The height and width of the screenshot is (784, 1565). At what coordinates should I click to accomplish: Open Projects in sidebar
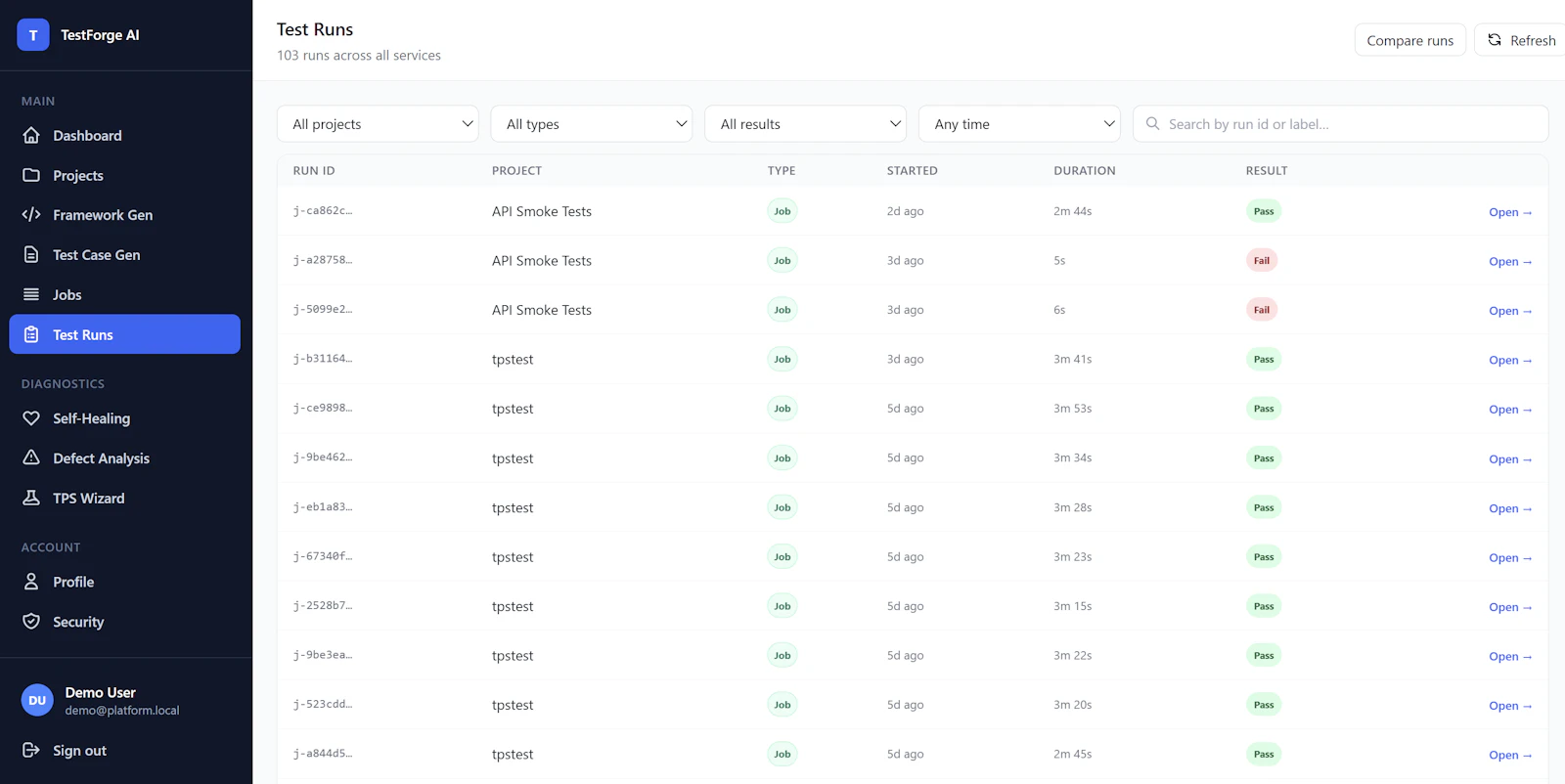tap(125, 175)
